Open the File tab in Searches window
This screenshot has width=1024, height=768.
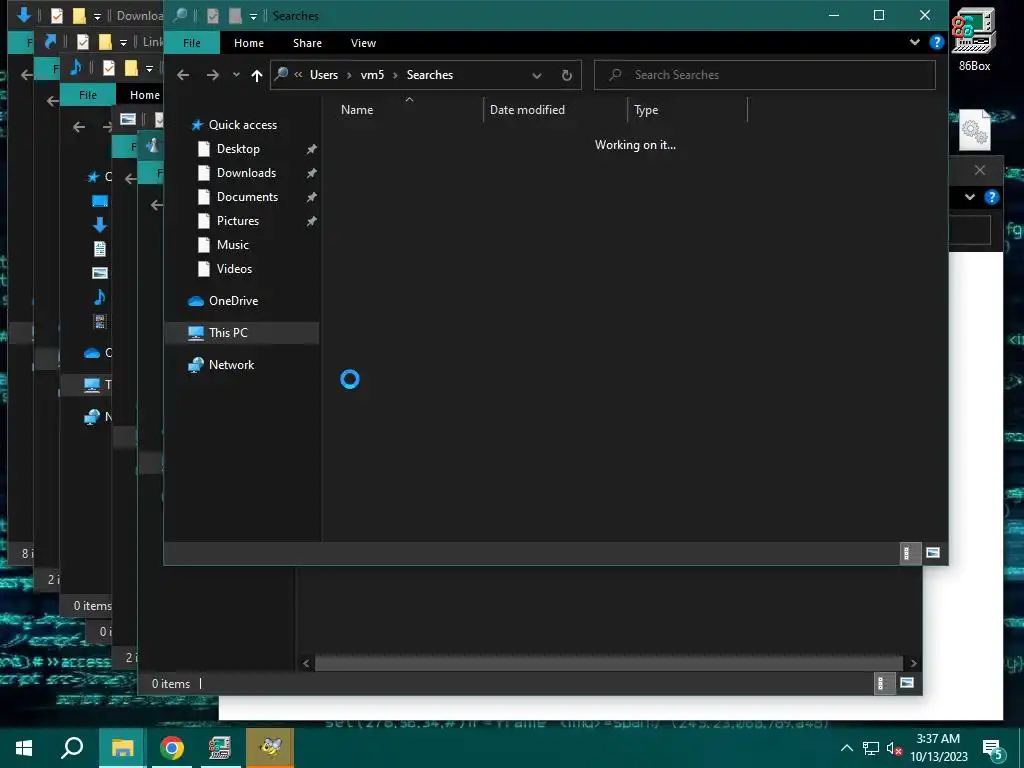click(x=191, y=43)
